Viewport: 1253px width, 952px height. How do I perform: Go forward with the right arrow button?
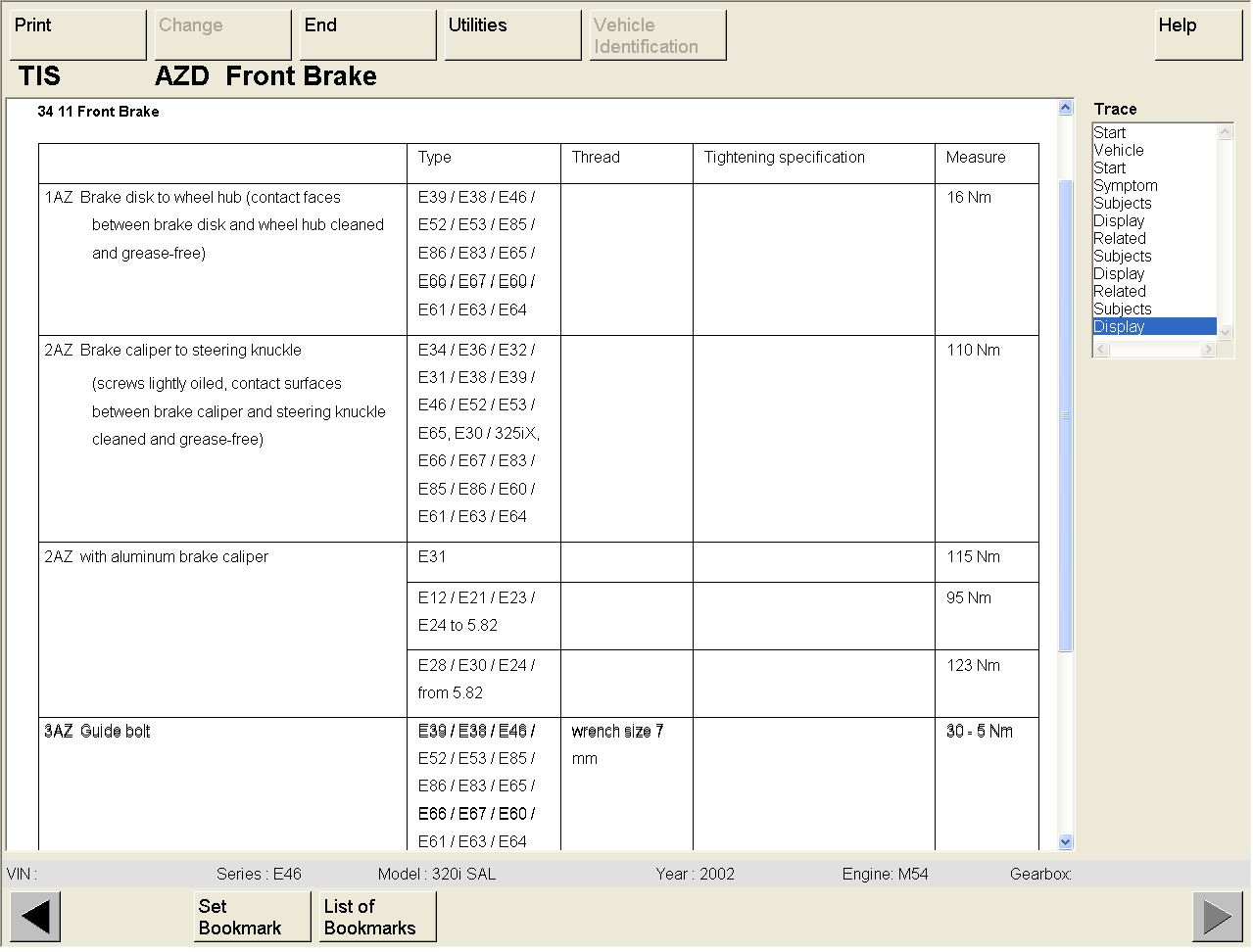tap(1217, 918)
